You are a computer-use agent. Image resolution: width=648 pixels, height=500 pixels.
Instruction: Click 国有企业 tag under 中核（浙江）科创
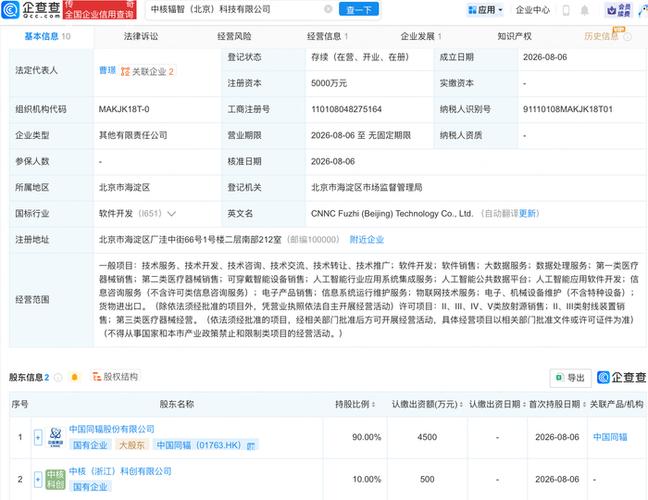click(x=90, y=487)
